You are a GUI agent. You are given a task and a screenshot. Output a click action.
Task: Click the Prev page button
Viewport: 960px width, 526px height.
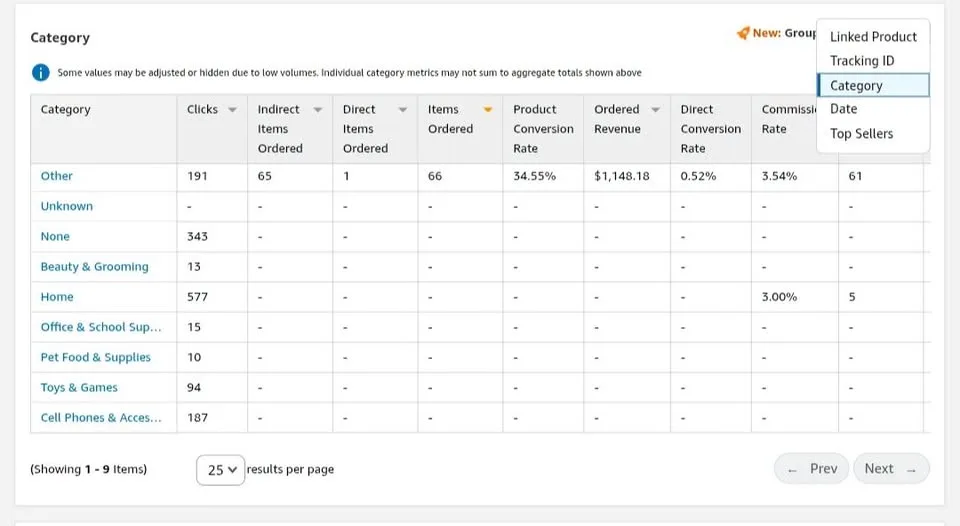(x=811, y=469)
